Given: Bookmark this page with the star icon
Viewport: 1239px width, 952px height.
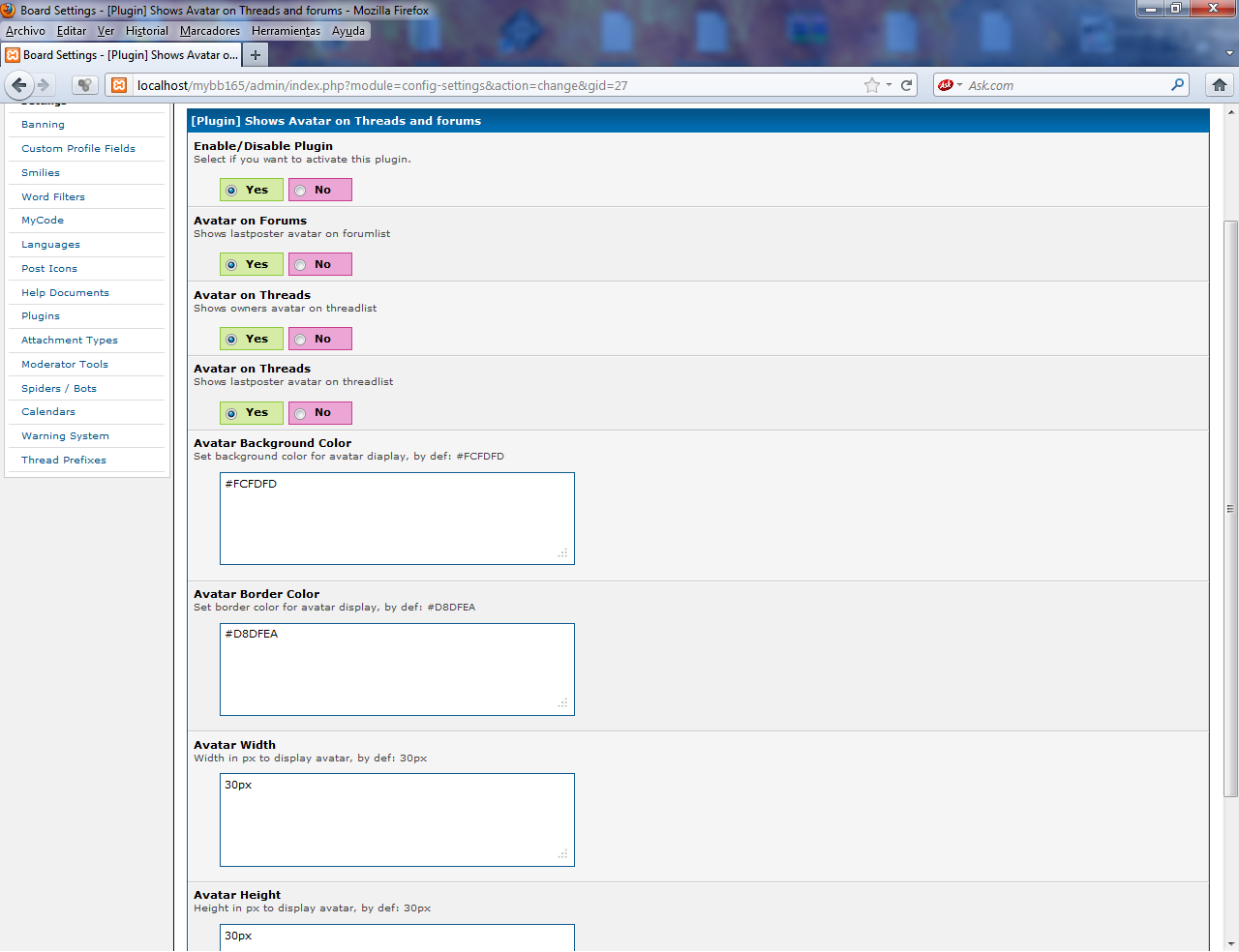Looking at the screenshot, I should coord(872,85).
